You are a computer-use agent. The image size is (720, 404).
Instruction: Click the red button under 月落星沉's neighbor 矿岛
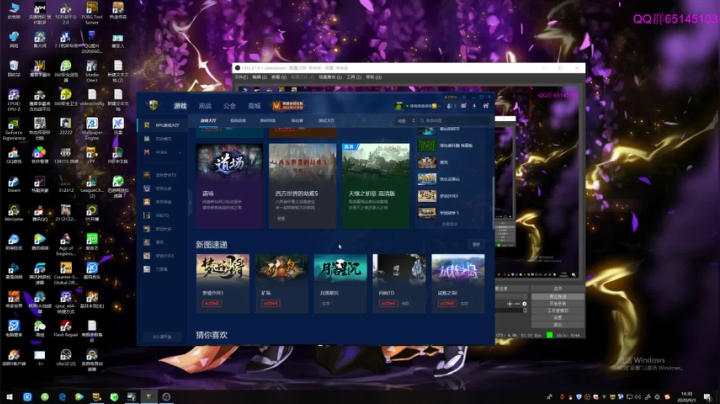pyautogui.click(x=271, y=303)
